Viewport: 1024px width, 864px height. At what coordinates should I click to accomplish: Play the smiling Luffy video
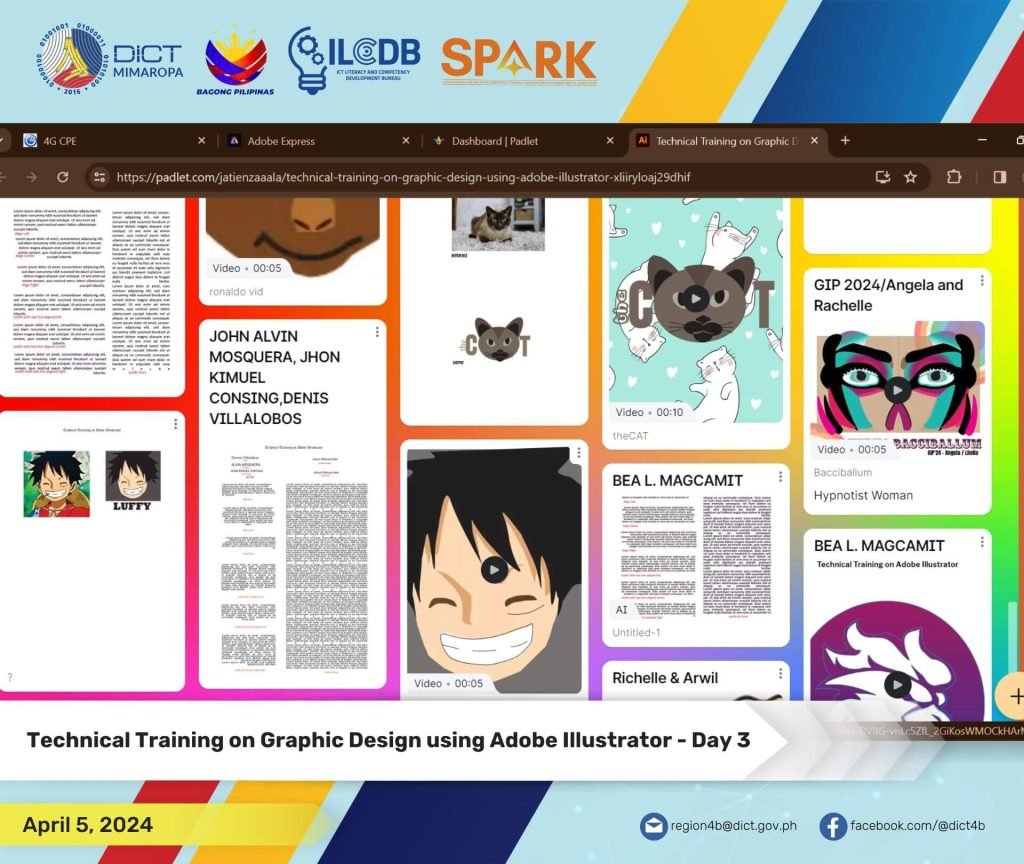[494, 570]
